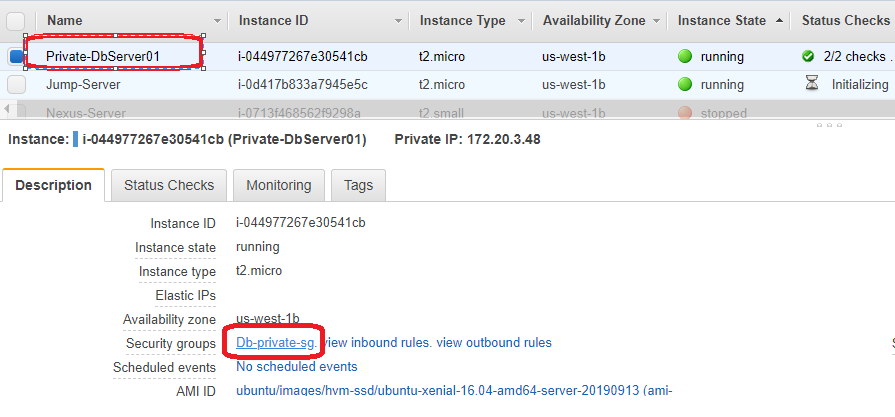Viewport: 895px width, 417px height.
Task: Click the Instance State column header
Action: (721, 21)
